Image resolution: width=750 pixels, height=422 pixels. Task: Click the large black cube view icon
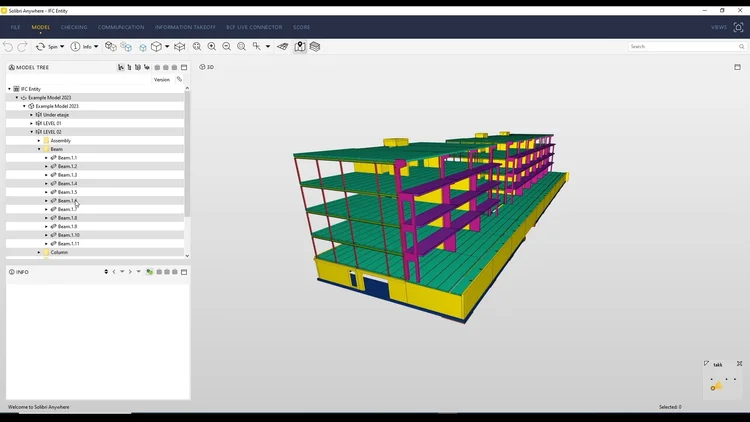156,46
